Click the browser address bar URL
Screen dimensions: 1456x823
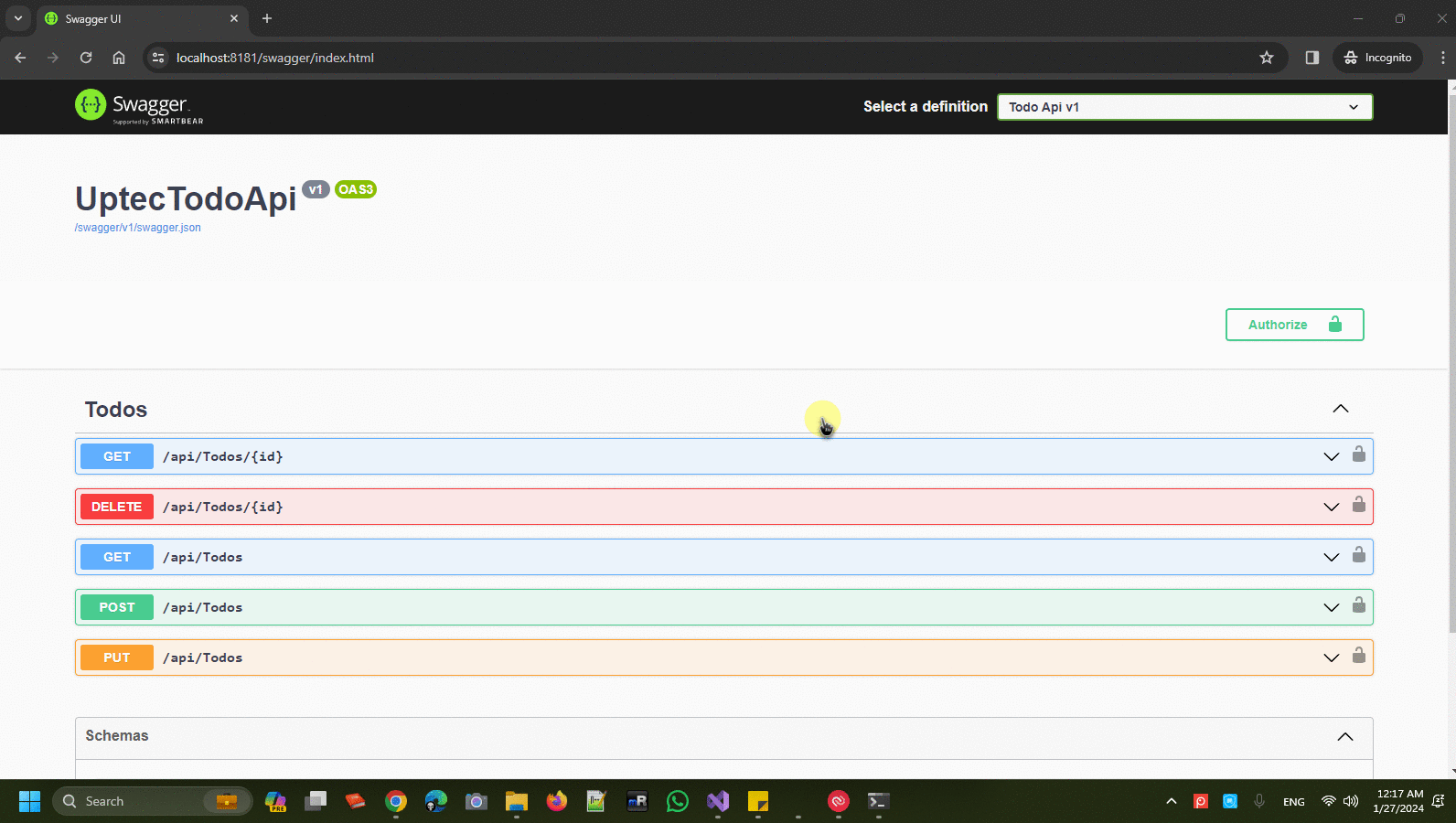(x=274, y=58)
